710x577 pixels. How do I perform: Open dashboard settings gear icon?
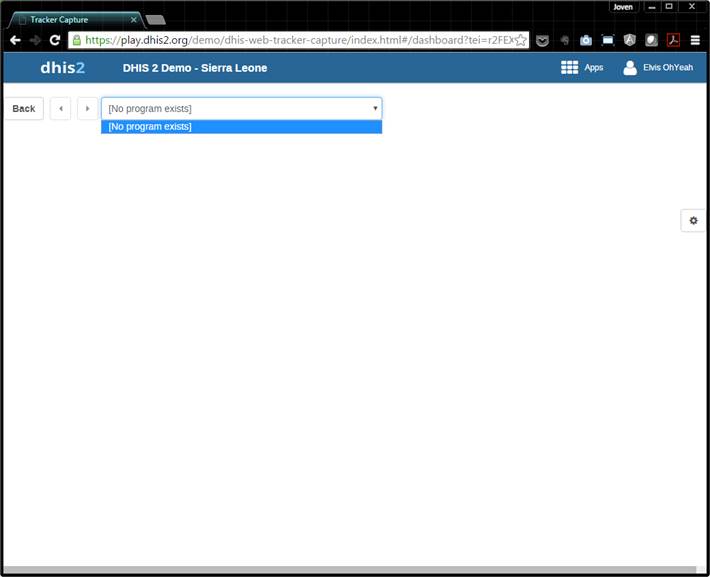point(693,221)
